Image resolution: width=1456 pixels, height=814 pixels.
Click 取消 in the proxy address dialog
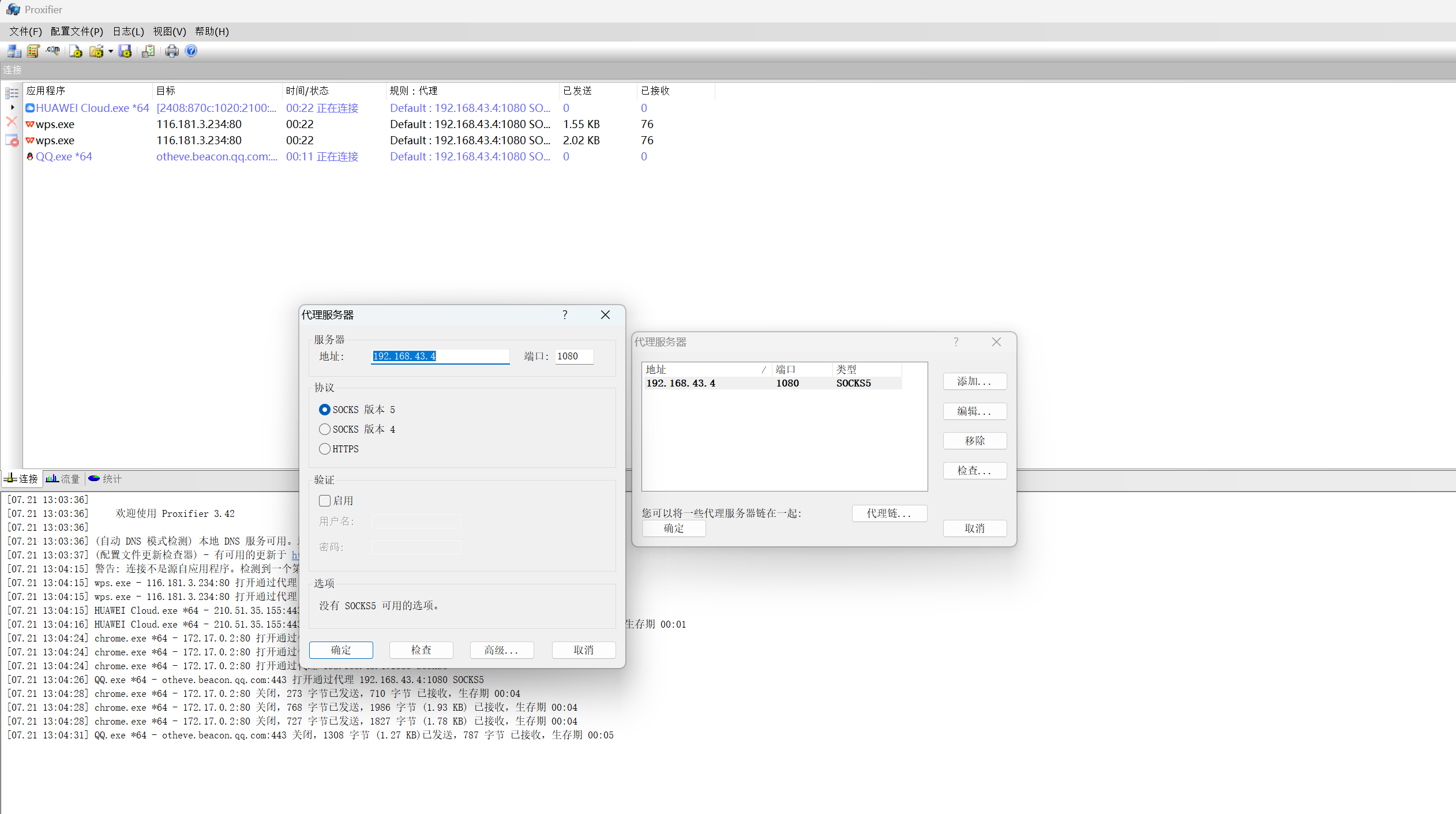click(584, 650)
